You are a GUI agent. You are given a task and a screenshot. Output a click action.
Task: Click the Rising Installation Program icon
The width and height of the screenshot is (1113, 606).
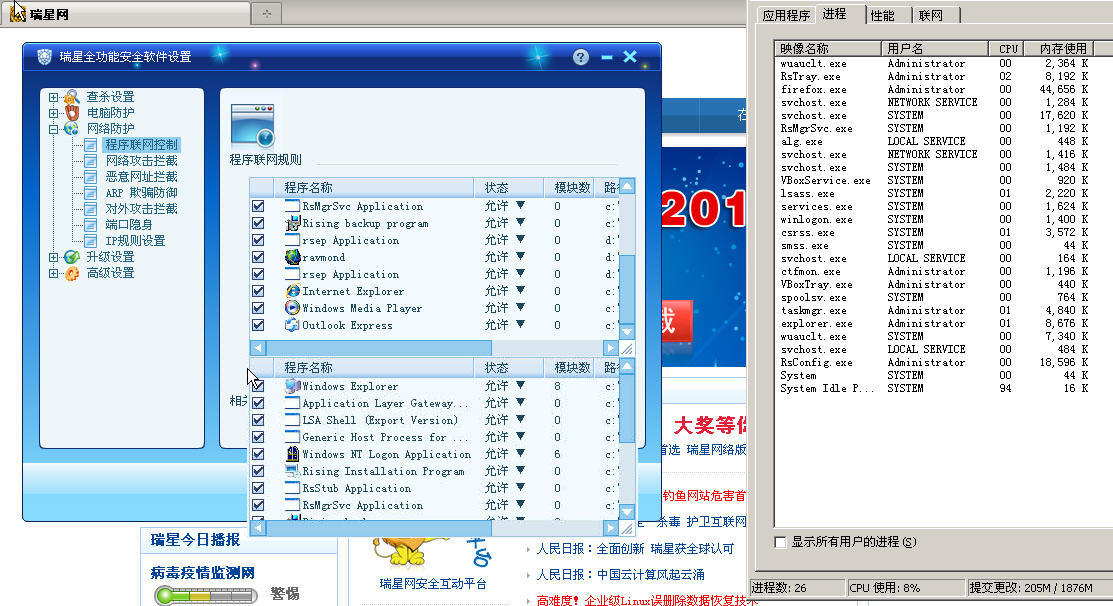(292, 471)
